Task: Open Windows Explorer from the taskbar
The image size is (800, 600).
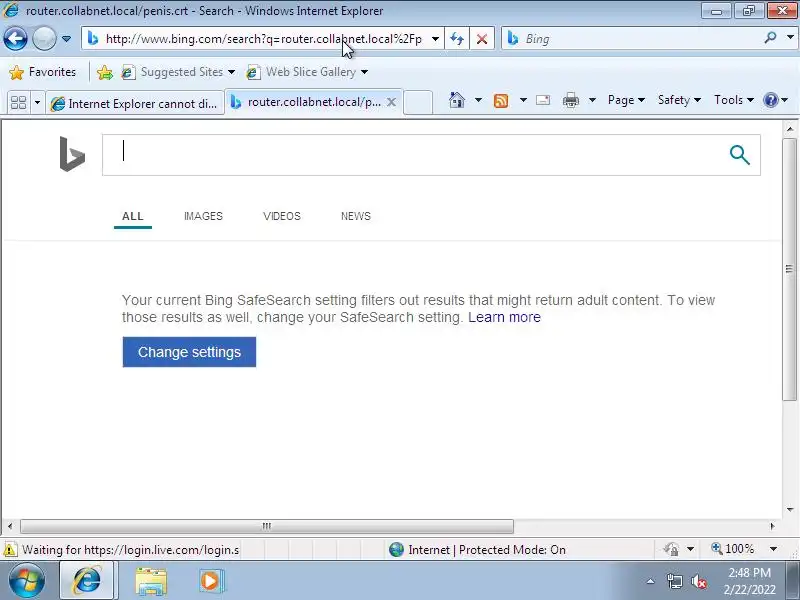Action: pyautogui.click(x=151, y=581)
